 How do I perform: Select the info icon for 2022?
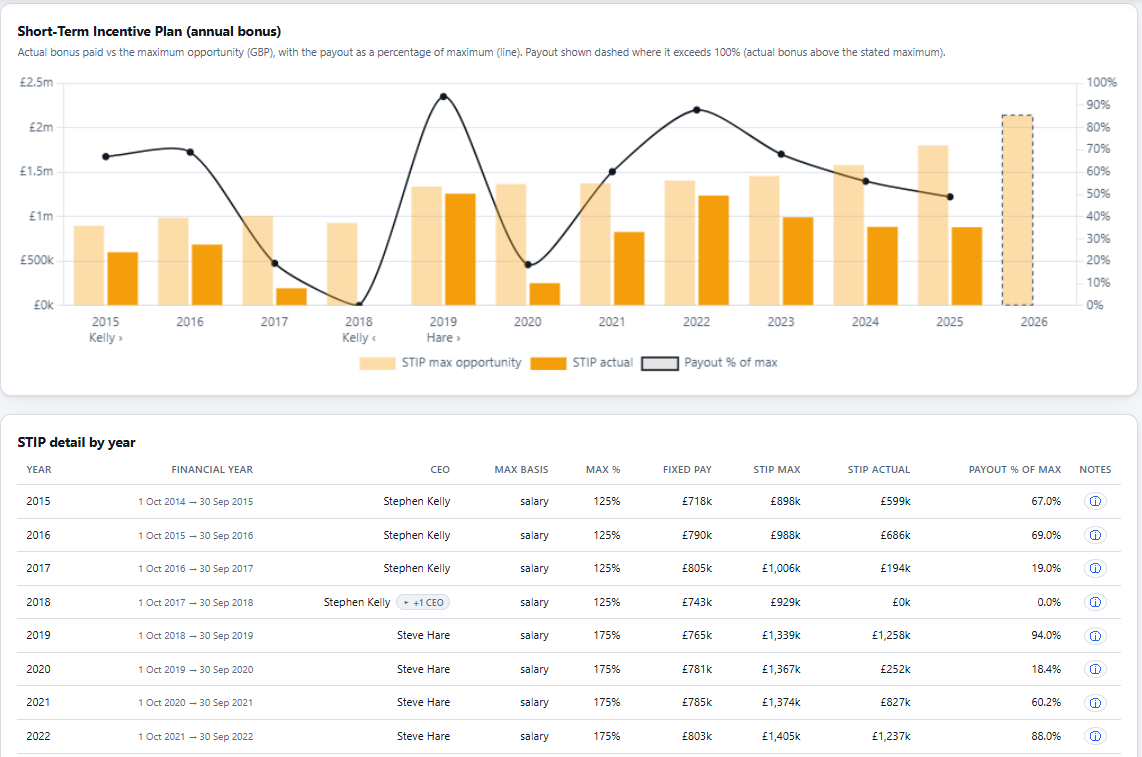click(x=1095, y=736)
